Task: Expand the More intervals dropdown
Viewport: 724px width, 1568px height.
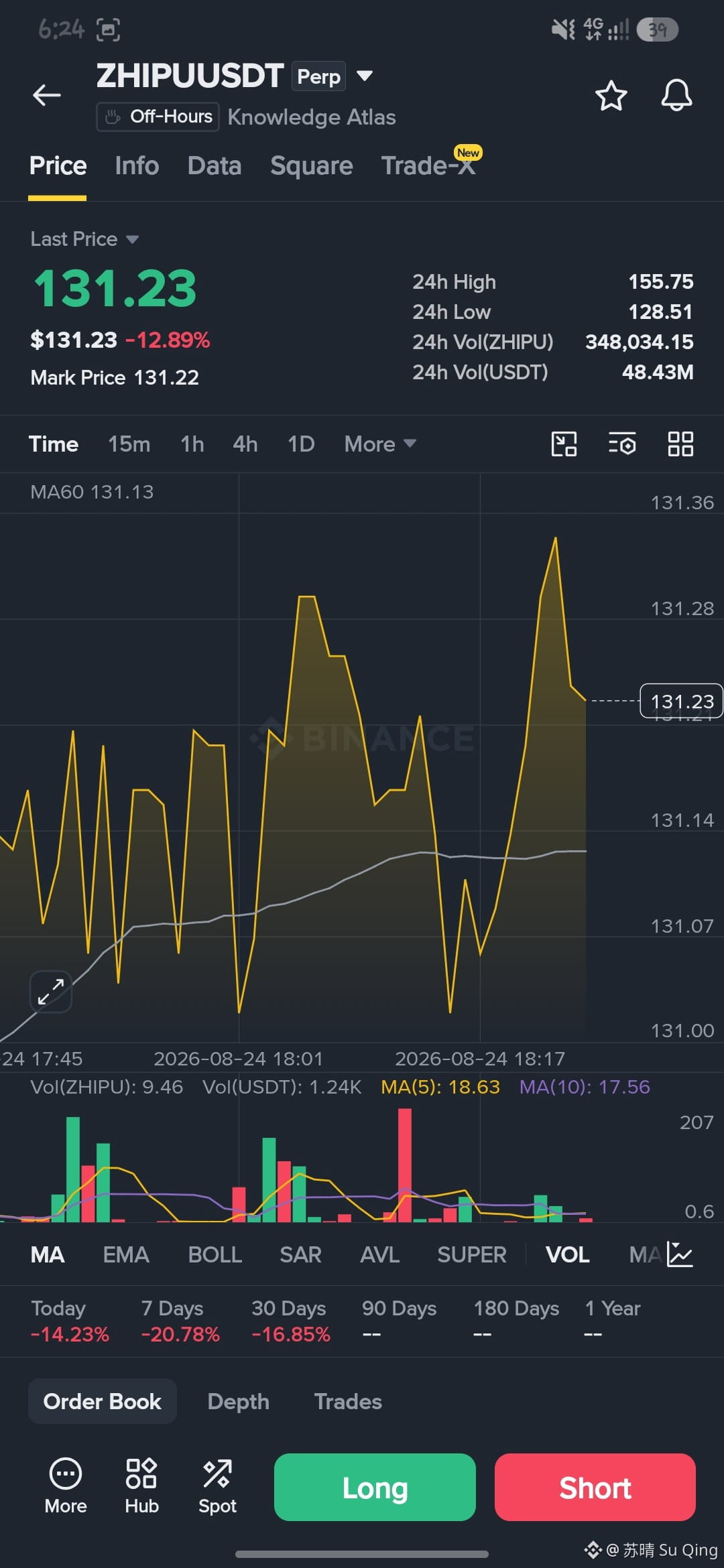Action: pos(380,444)
